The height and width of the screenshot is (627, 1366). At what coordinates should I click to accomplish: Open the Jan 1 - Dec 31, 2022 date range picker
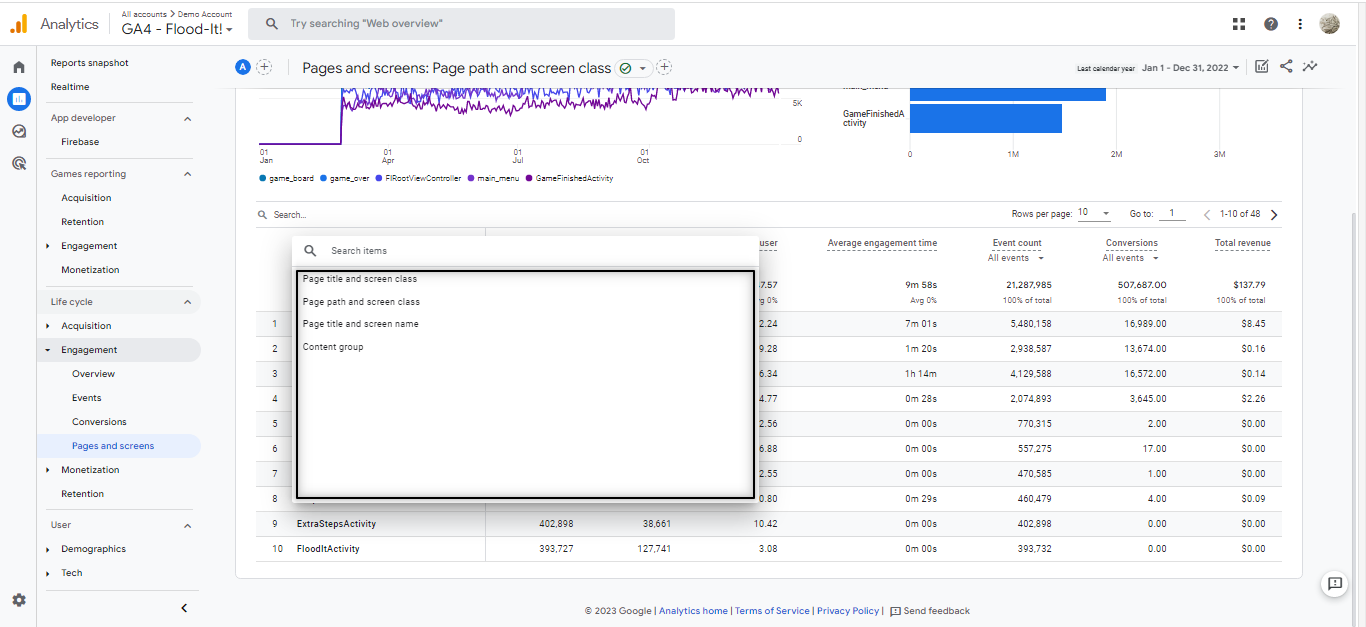(x=1191, y=68)
